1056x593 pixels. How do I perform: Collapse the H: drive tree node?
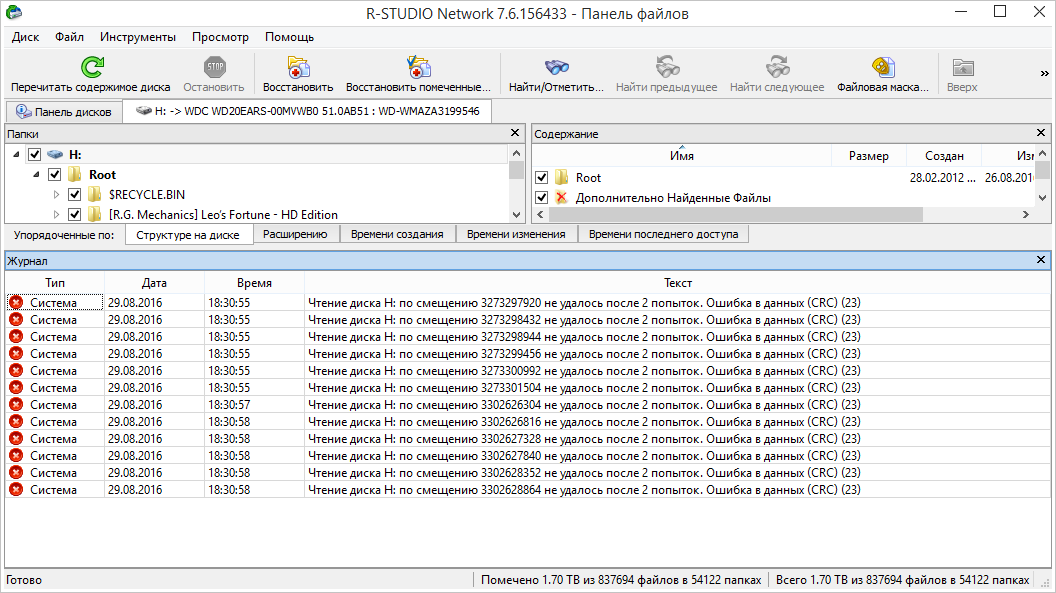coord(16,155)
